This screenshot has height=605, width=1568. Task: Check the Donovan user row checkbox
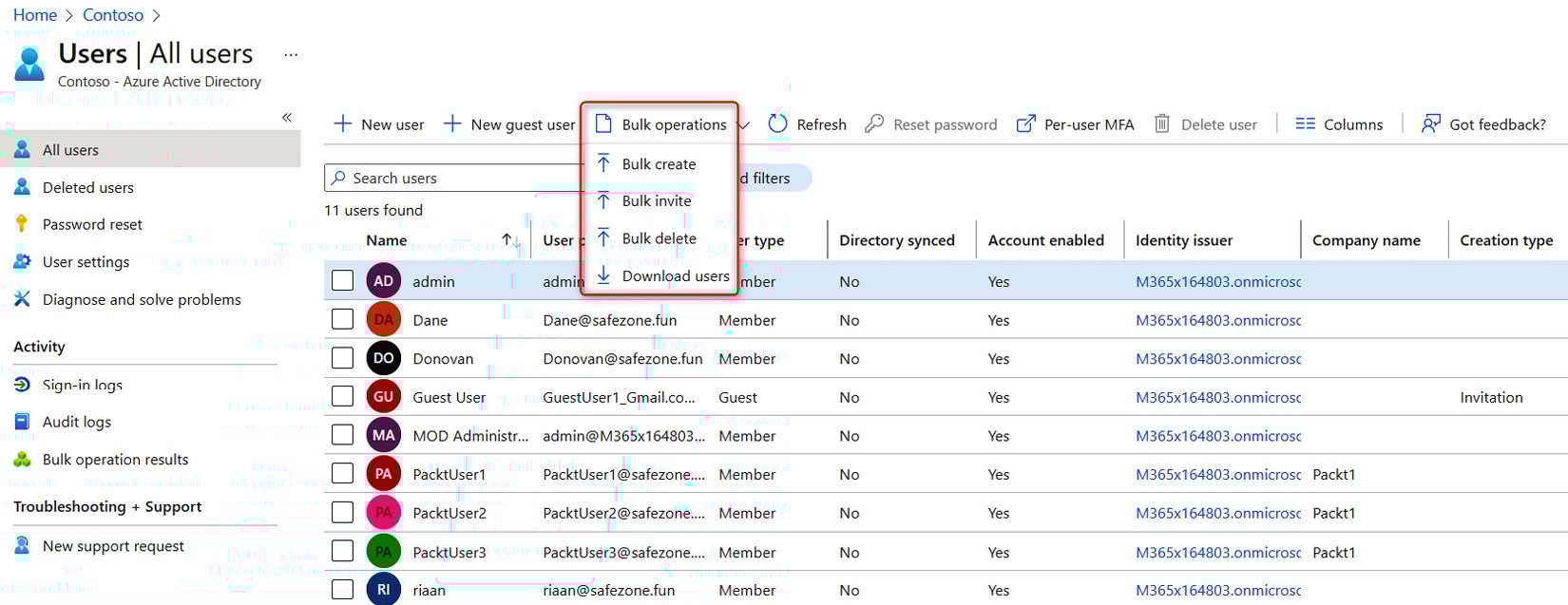342,358
